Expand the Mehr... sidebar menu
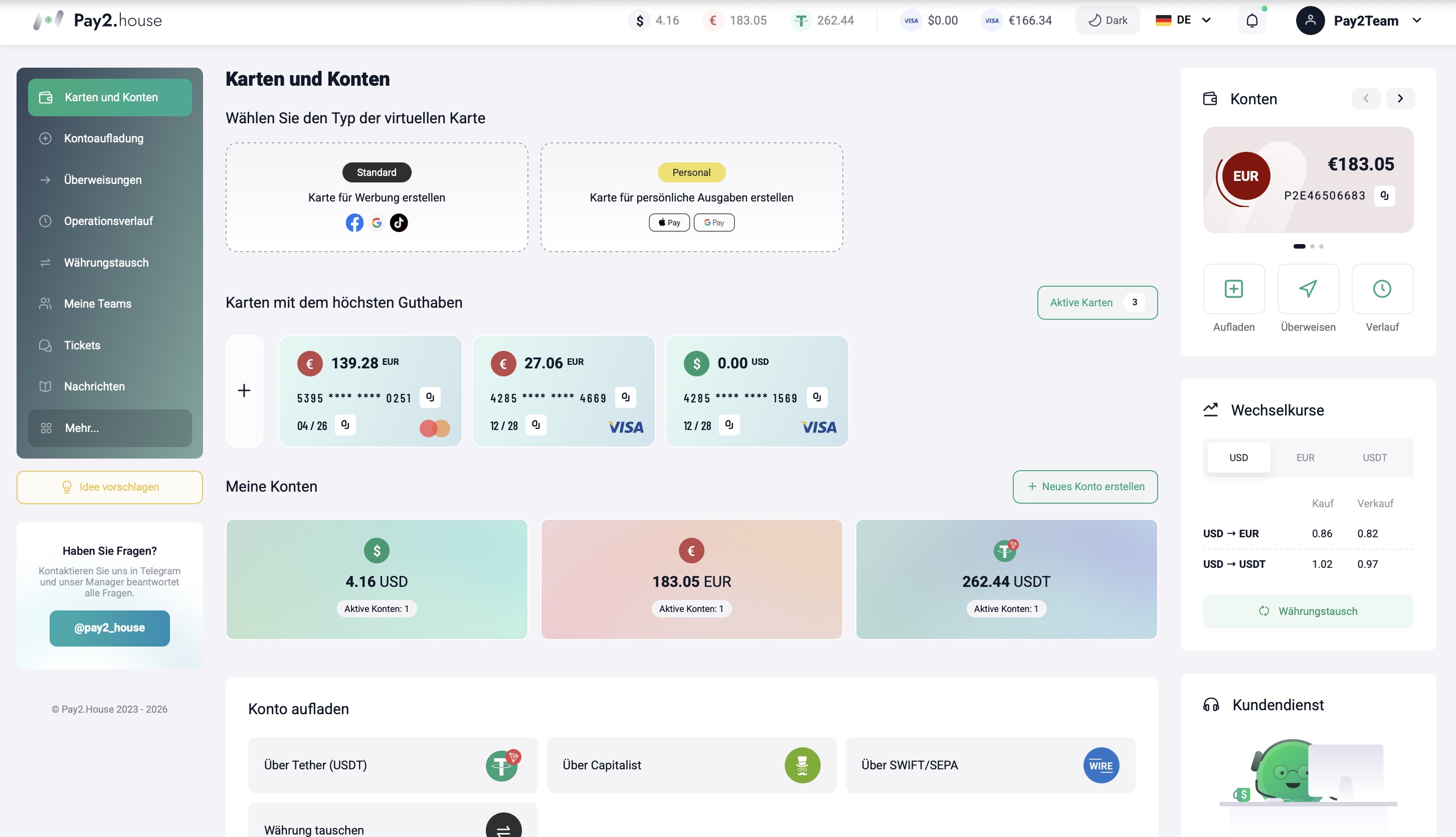The image size is (1456, 837). (110, 428)
